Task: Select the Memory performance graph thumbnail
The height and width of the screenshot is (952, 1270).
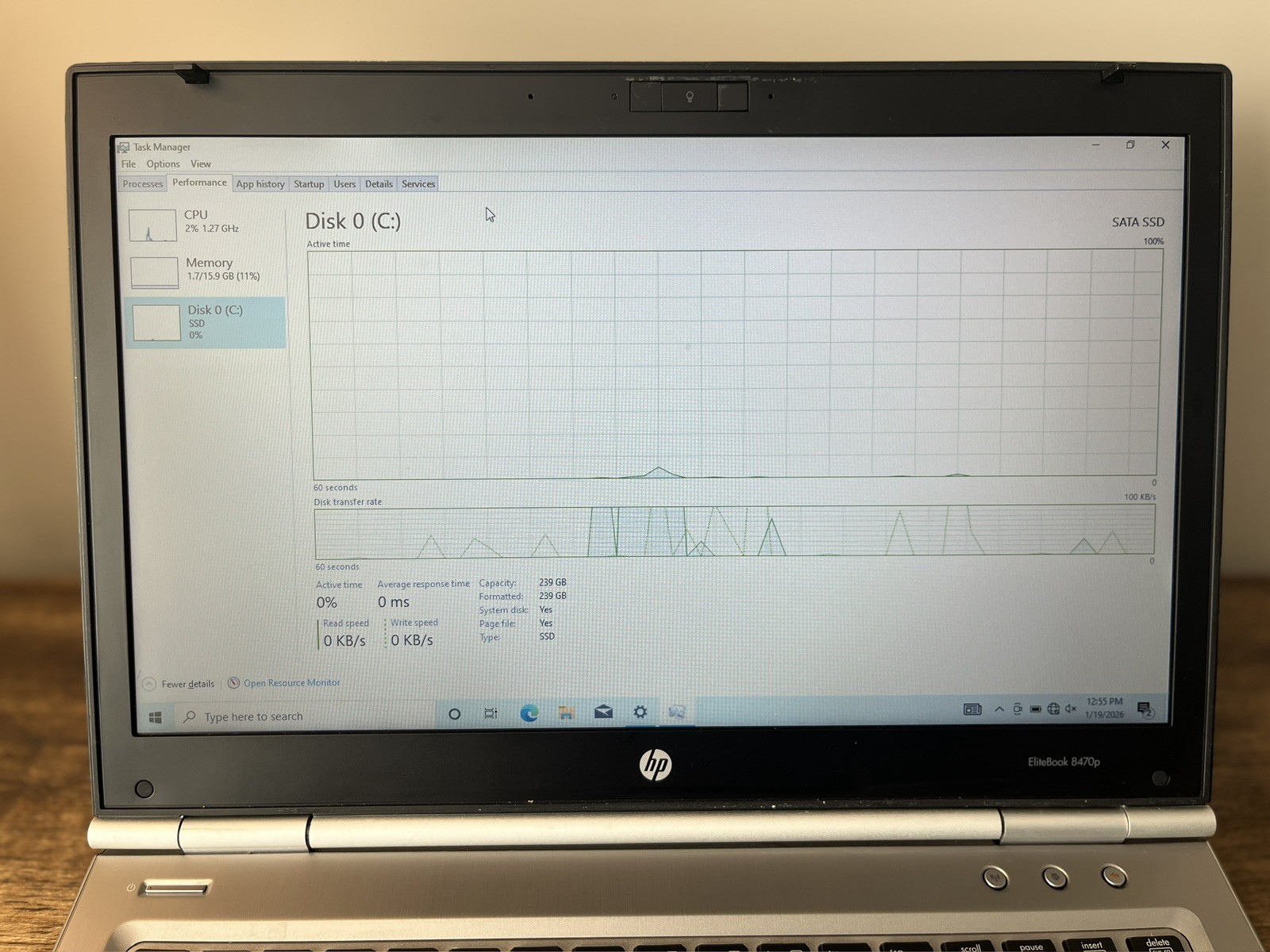Action: 154,273
